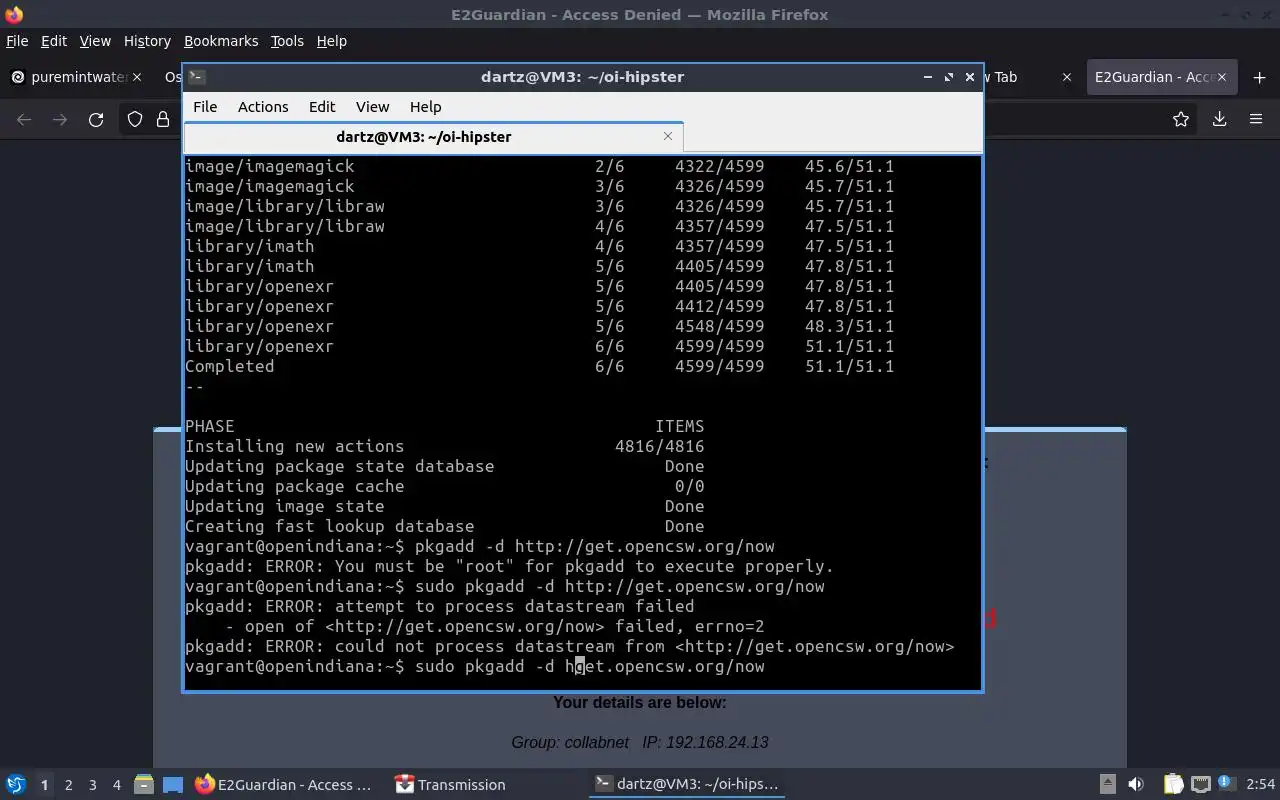Click the tracking protection shield icon
Screen dimensions: 1280x800
pos(135,120)
